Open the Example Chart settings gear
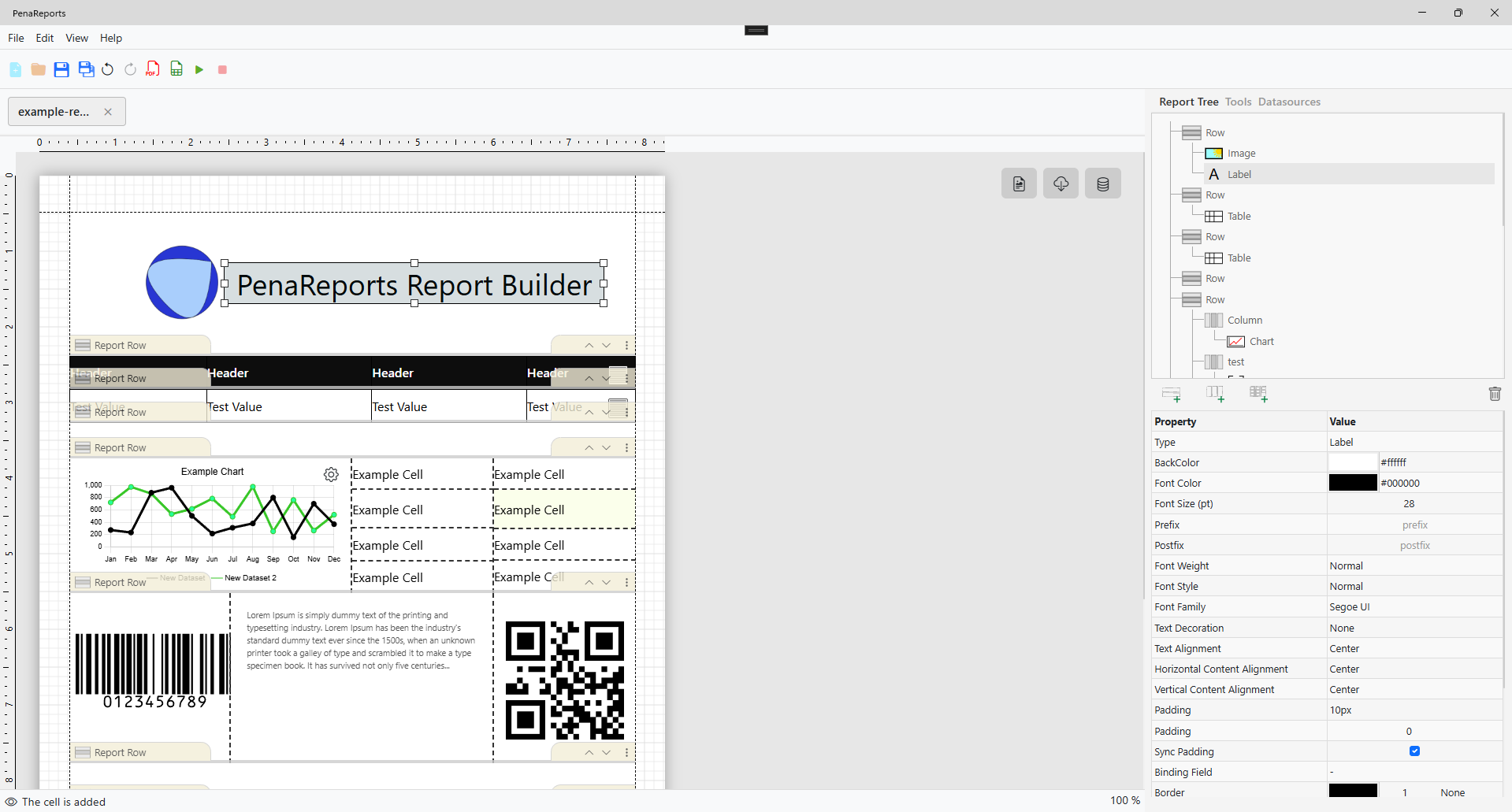The image size is (1512, 812). [x=331, y=474]
